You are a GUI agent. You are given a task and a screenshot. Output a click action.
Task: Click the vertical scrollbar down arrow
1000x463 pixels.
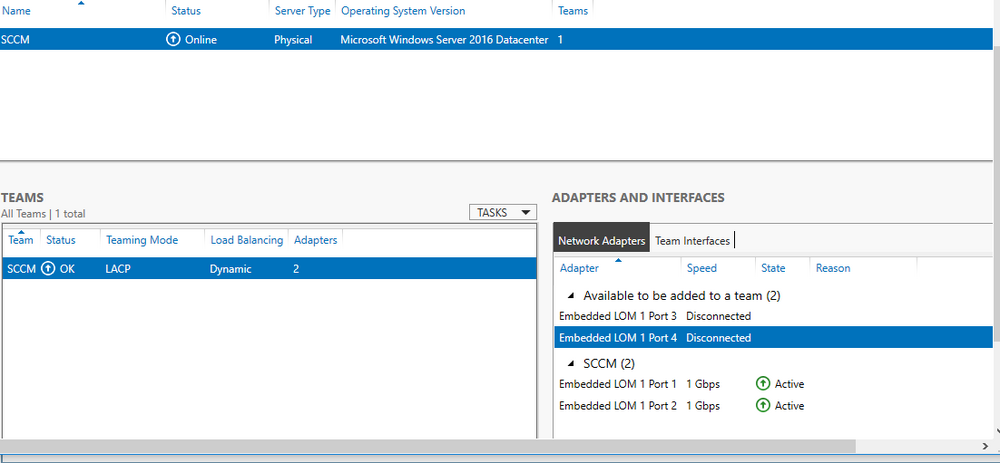[x=996, y=431]
